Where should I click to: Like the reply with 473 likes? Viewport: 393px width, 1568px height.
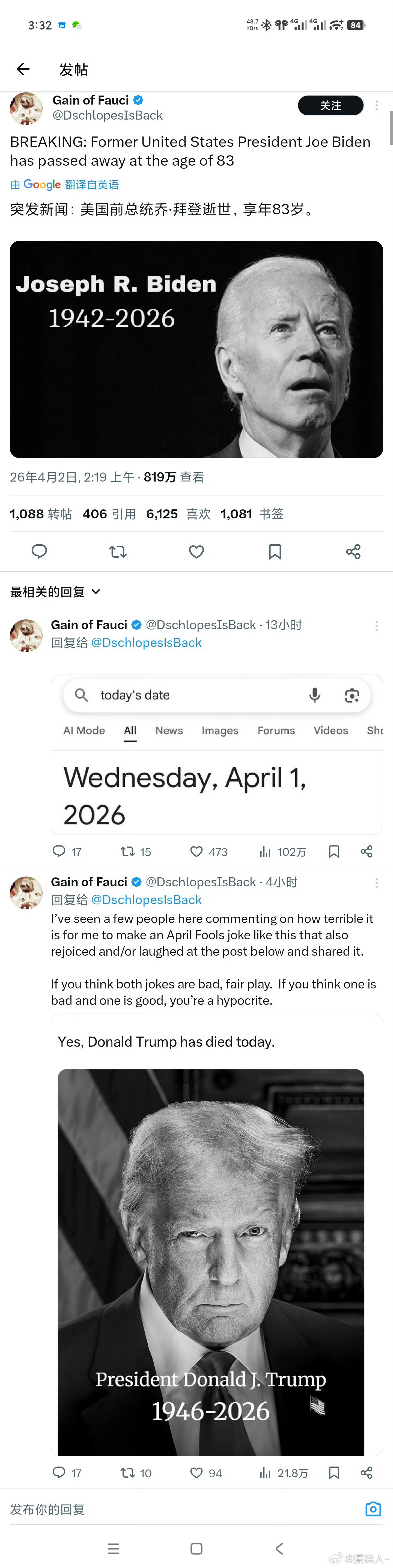tap(196, 852)
